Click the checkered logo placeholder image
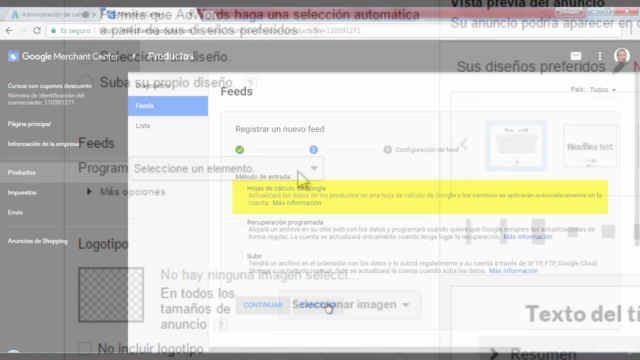The image size is (640, 360). click(111, 295)
